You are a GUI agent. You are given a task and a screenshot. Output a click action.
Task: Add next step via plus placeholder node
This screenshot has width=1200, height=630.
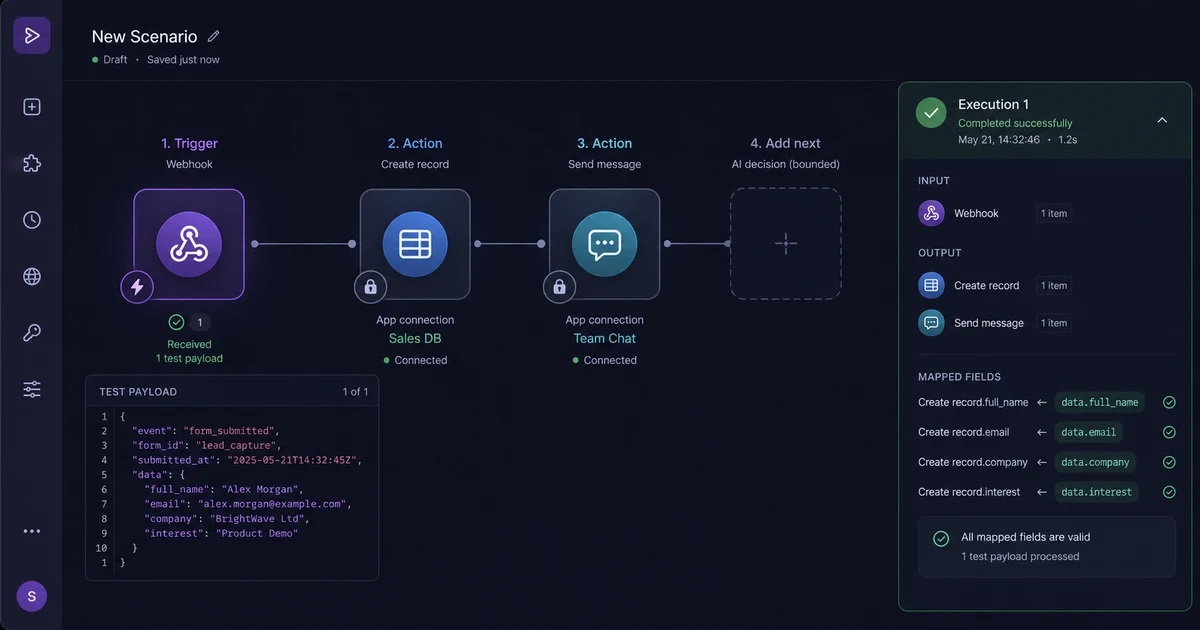point(785,243)
